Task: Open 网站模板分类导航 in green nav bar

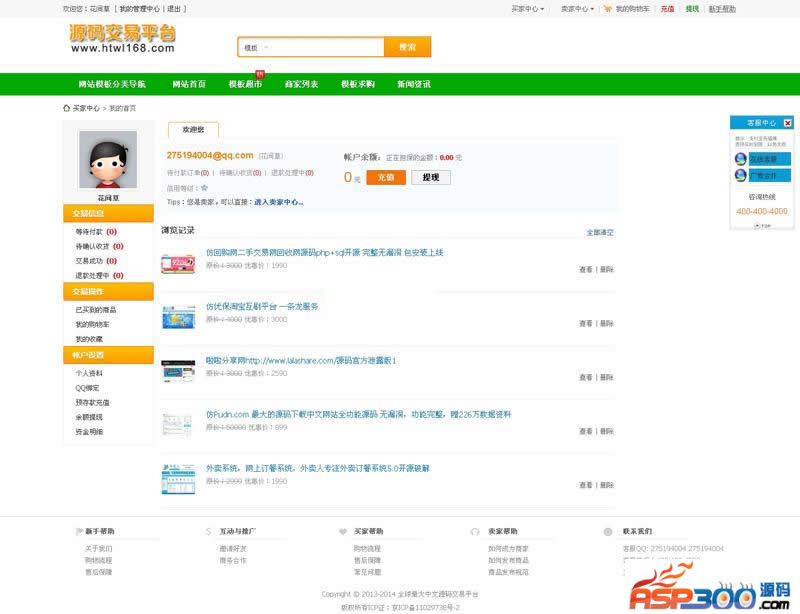Action: (112, 84)
